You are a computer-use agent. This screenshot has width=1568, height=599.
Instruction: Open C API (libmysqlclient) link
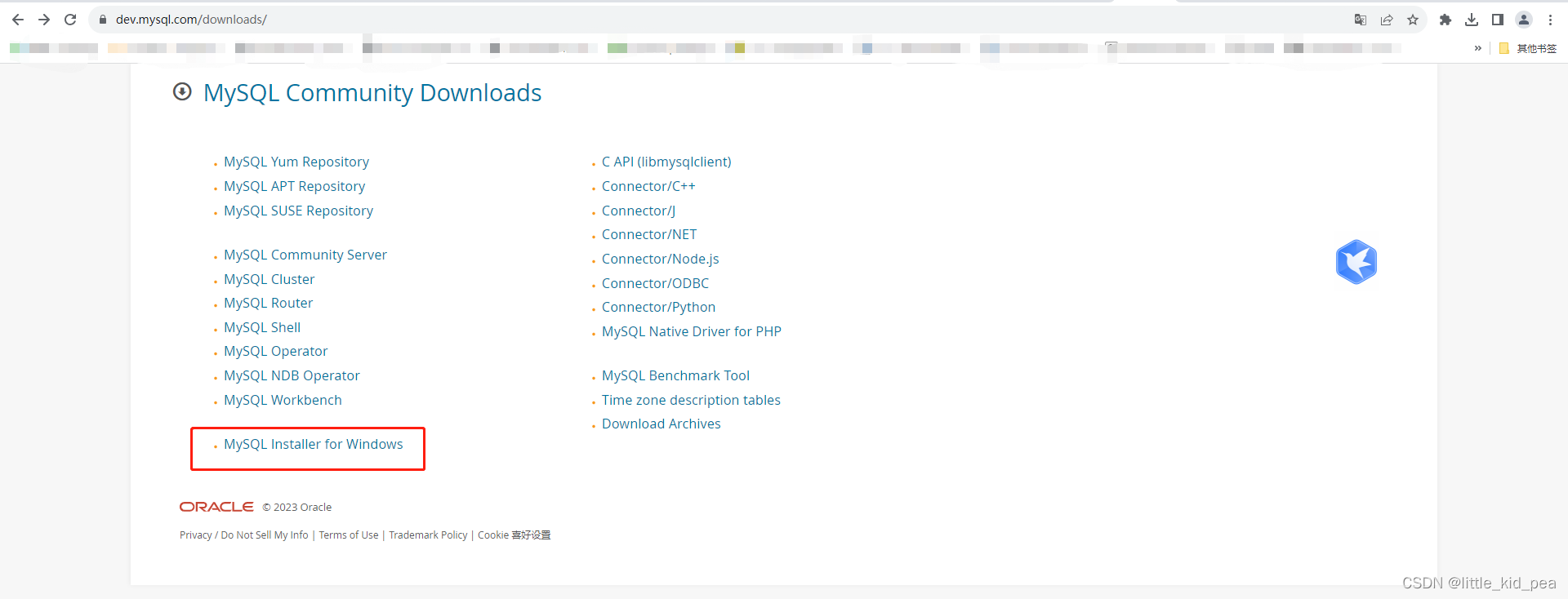tap(666, 162)
